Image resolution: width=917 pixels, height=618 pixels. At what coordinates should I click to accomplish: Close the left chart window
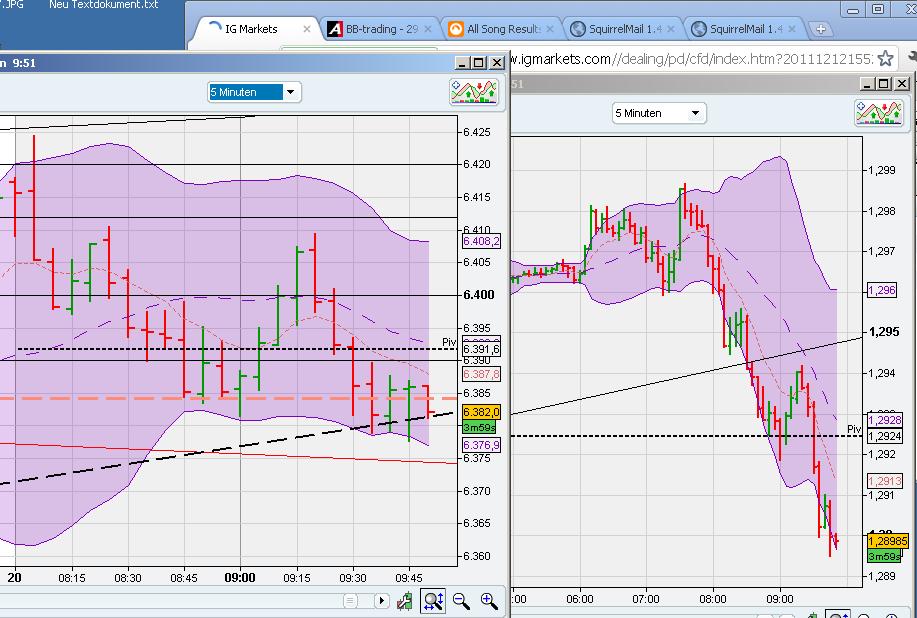[497, 63]
